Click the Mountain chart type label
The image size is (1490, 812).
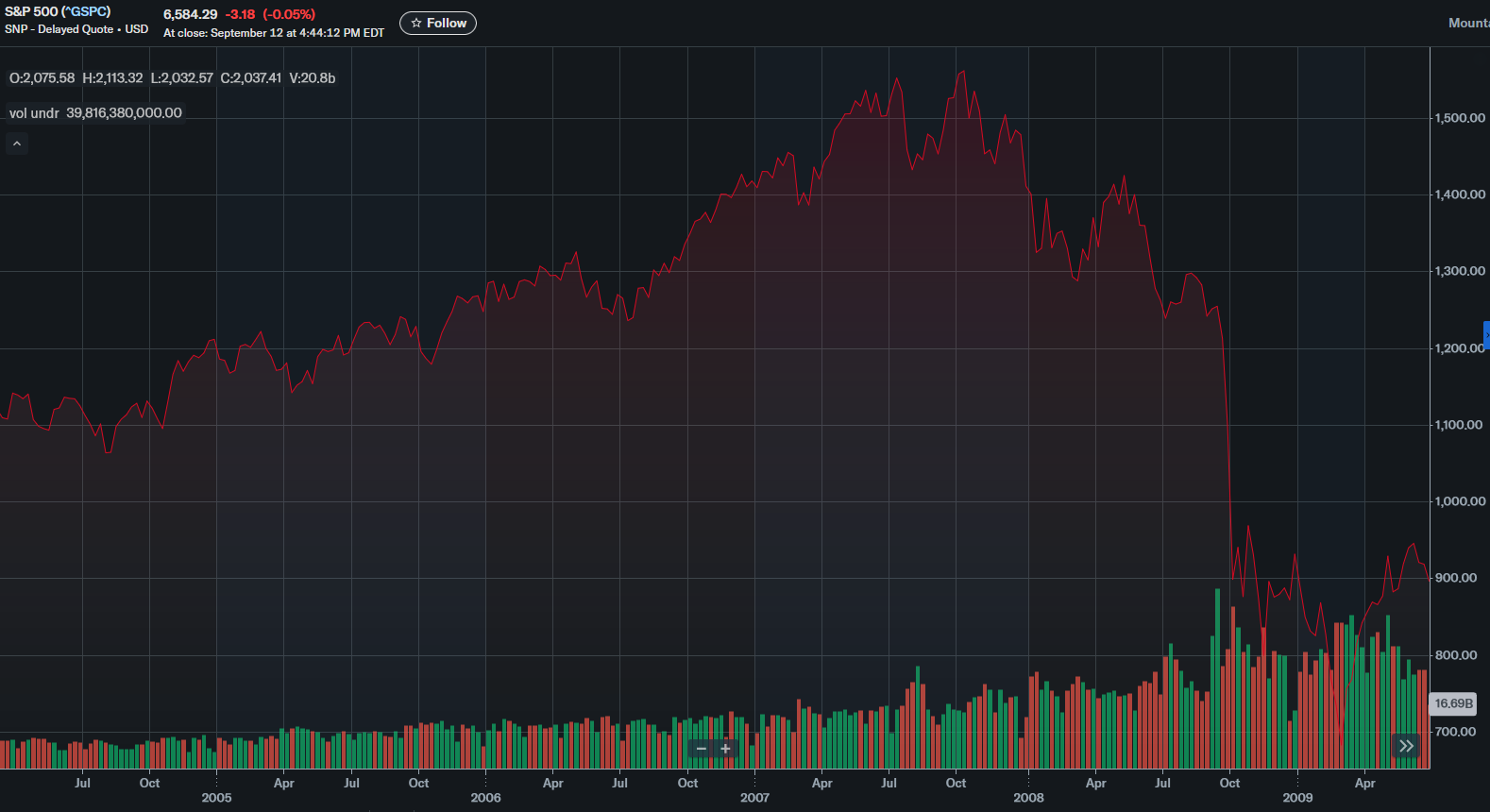[x=1469, y=23]
